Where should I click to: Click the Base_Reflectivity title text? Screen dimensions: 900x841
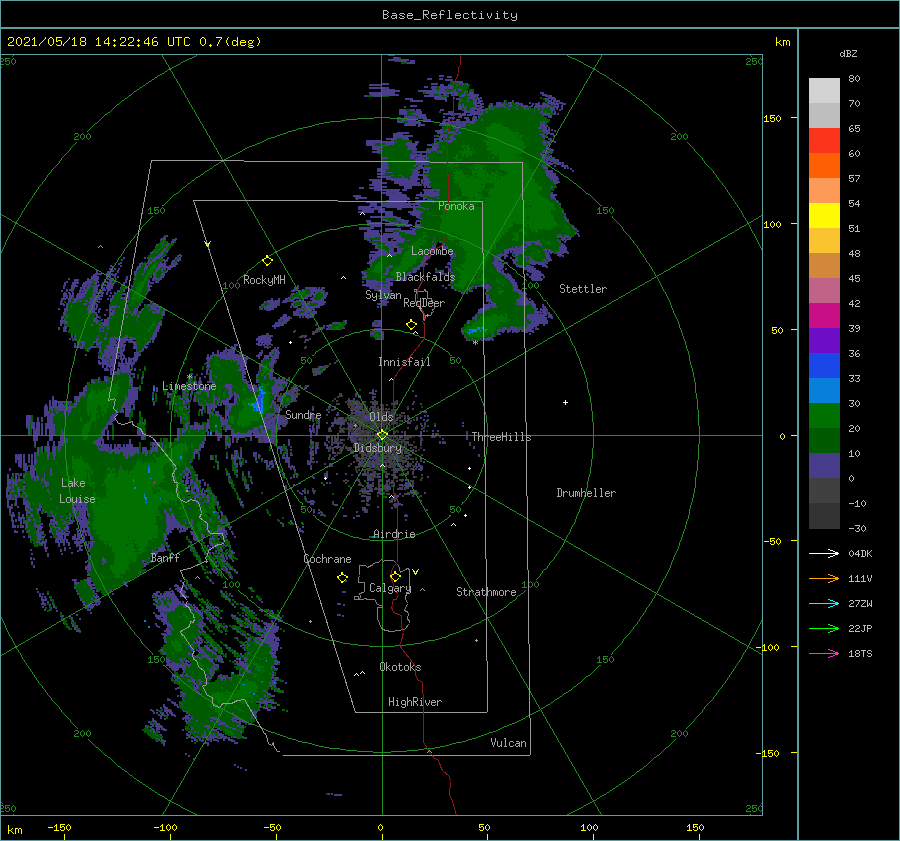(x=450, y=15)
